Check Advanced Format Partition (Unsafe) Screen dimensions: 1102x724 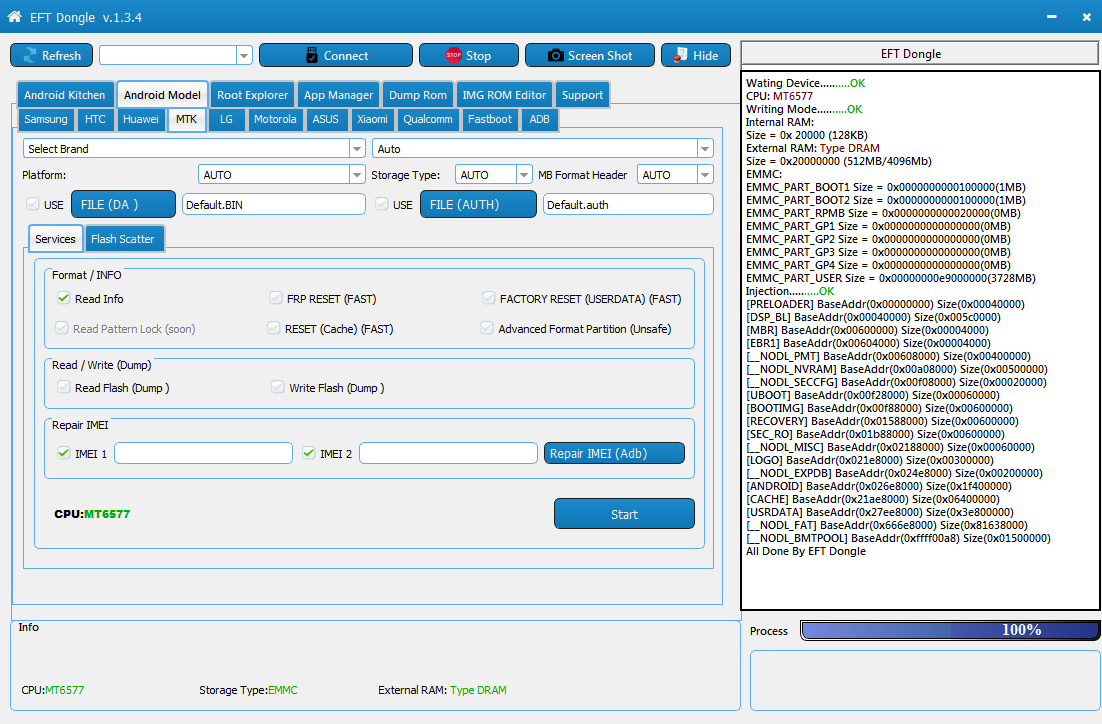[486, 328]
